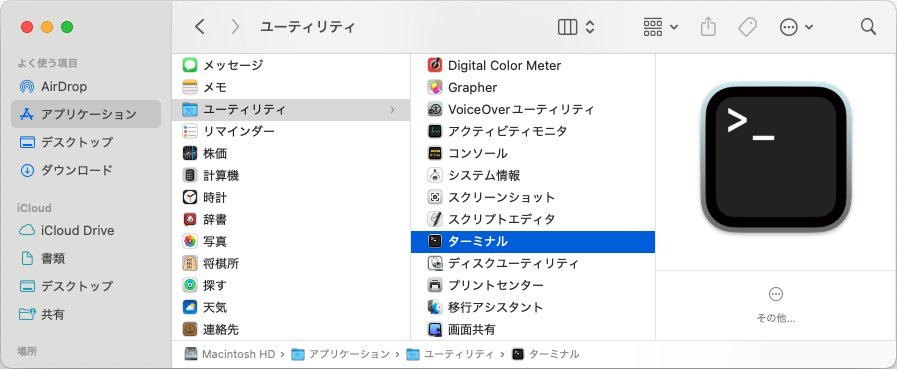The height and width of the screenshot is (369, 897).
Task: Open 共有 in the sidebar
Action: (x=86, y=314)
